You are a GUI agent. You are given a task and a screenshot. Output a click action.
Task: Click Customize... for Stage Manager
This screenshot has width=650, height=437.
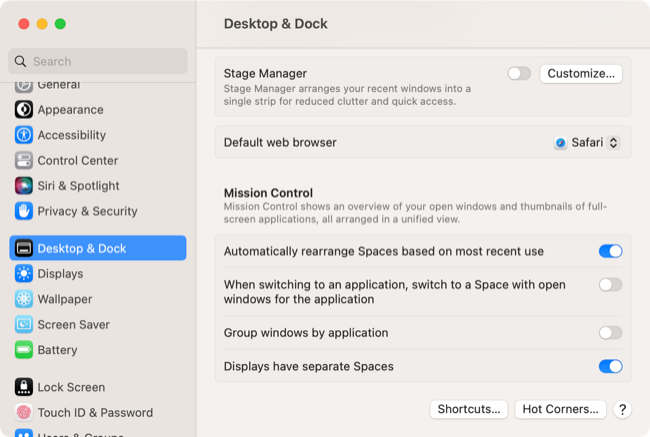[581, 74]
